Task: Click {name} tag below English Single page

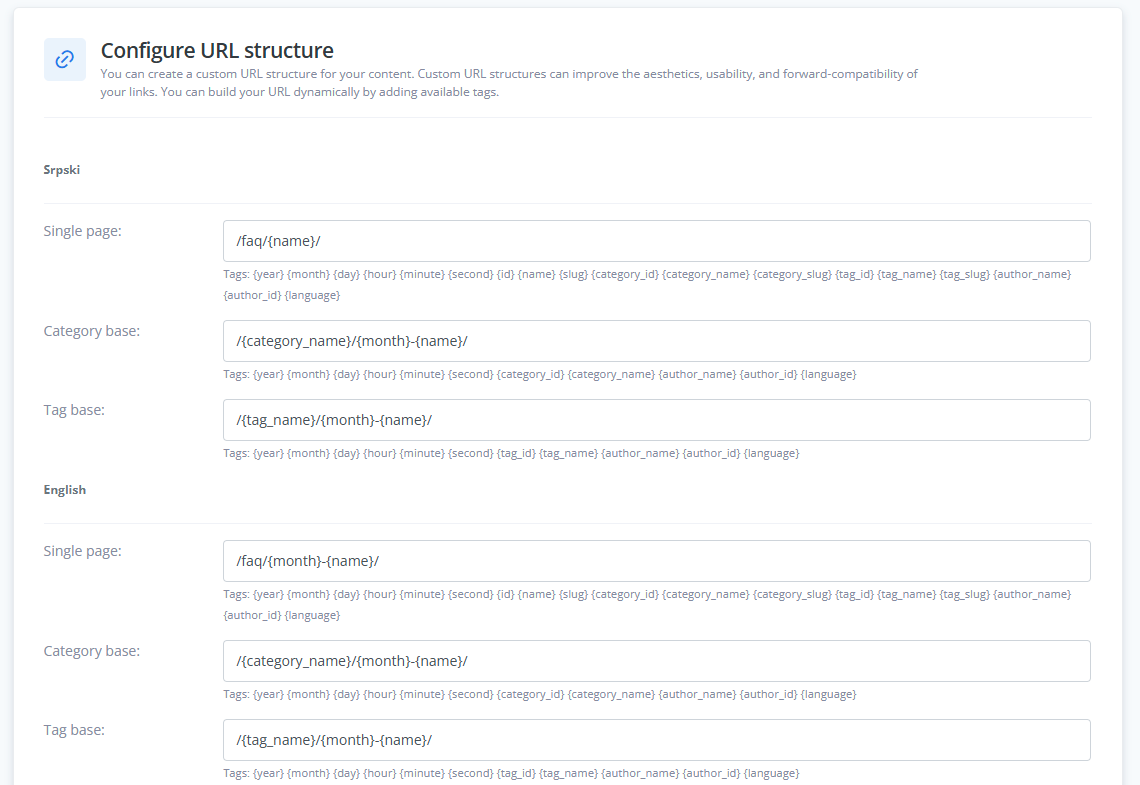Action: 537,595
